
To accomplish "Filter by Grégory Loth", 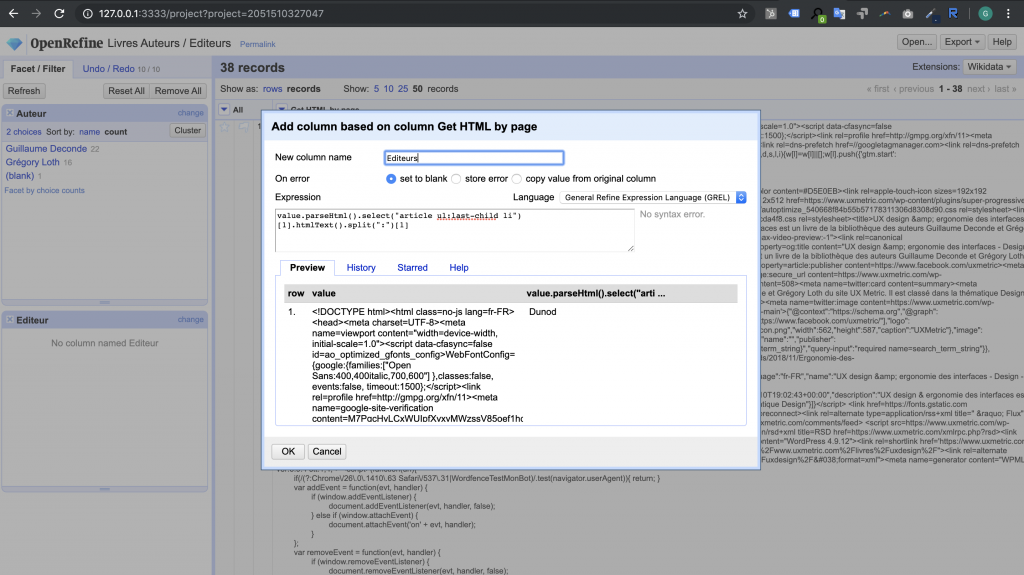I will coord(33,162).
